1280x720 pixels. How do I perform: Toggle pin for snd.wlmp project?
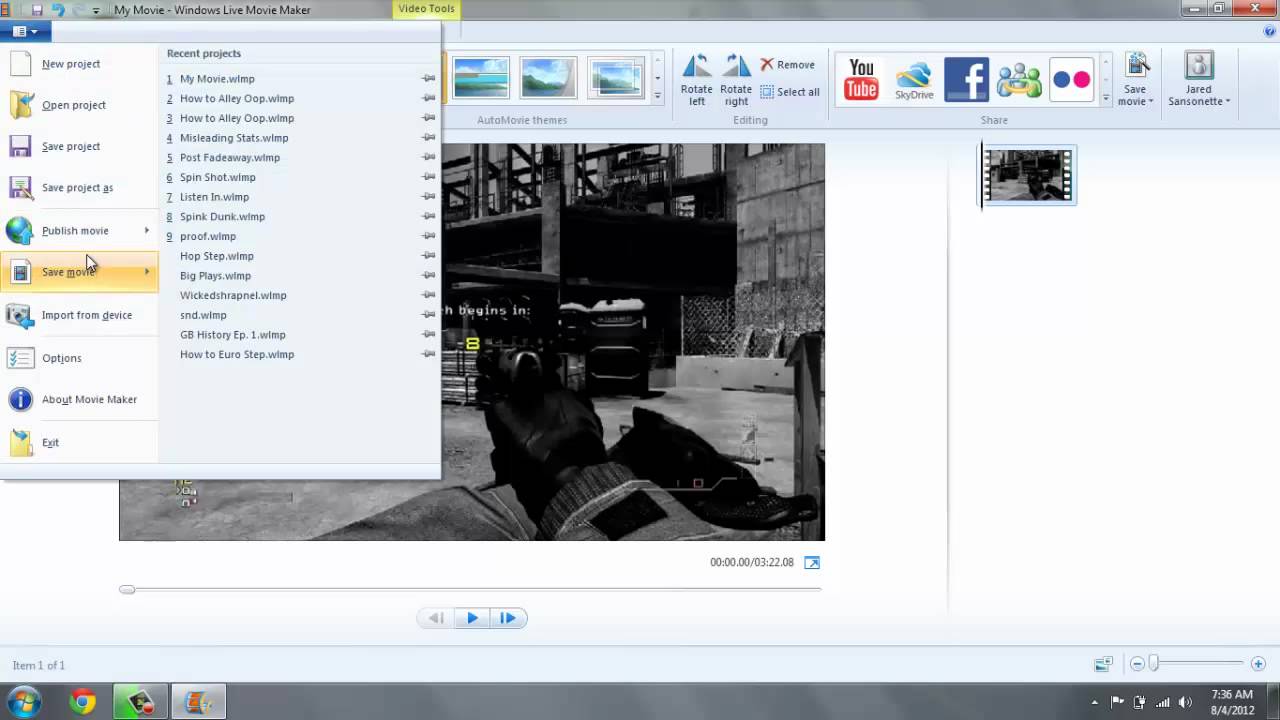pyautogui.click(x=428, y=315)
